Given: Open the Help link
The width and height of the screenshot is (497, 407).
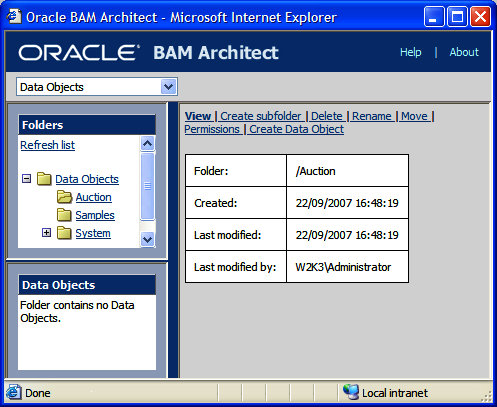Looking at the screenshot, I should point(411,52).
